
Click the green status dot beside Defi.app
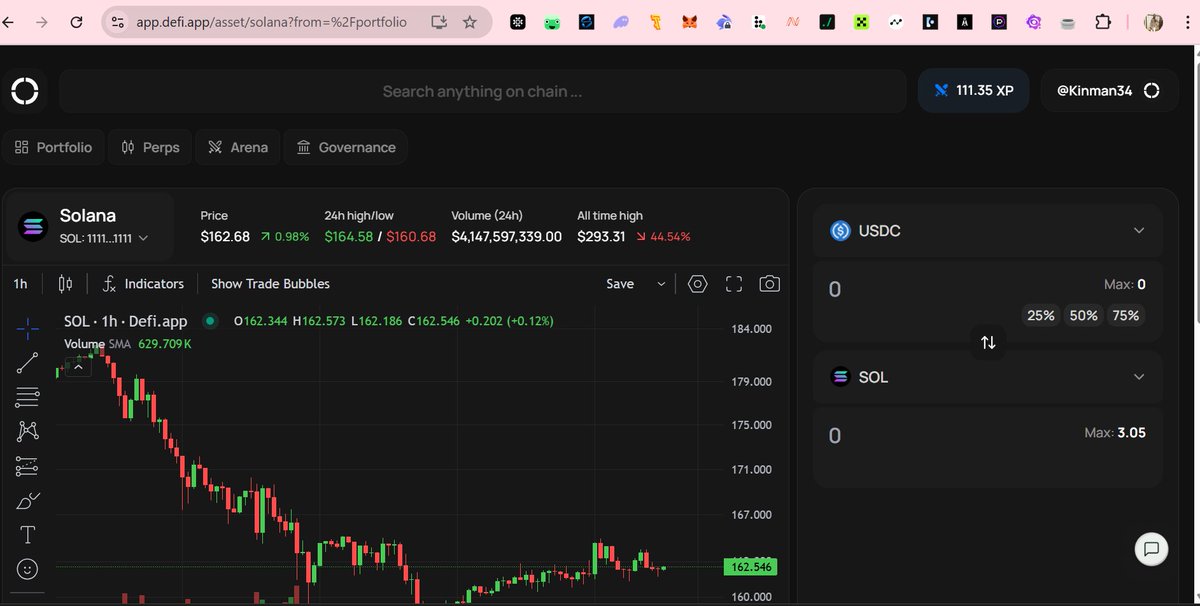[210, 321]
